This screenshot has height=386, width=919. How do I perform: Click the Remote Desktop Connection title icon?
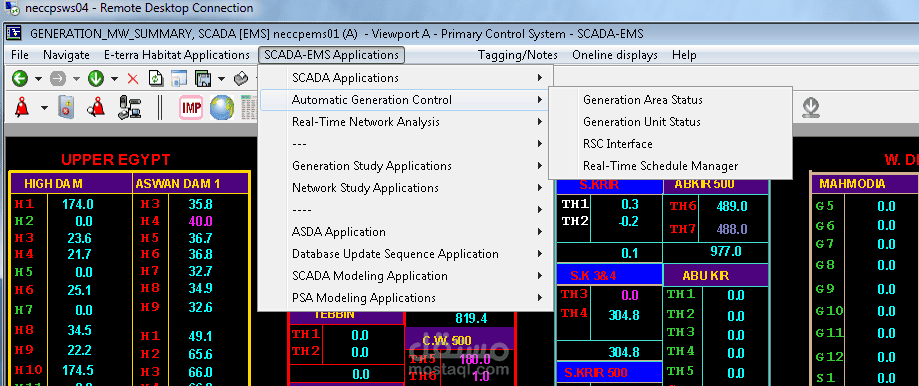tap(11, 8)
